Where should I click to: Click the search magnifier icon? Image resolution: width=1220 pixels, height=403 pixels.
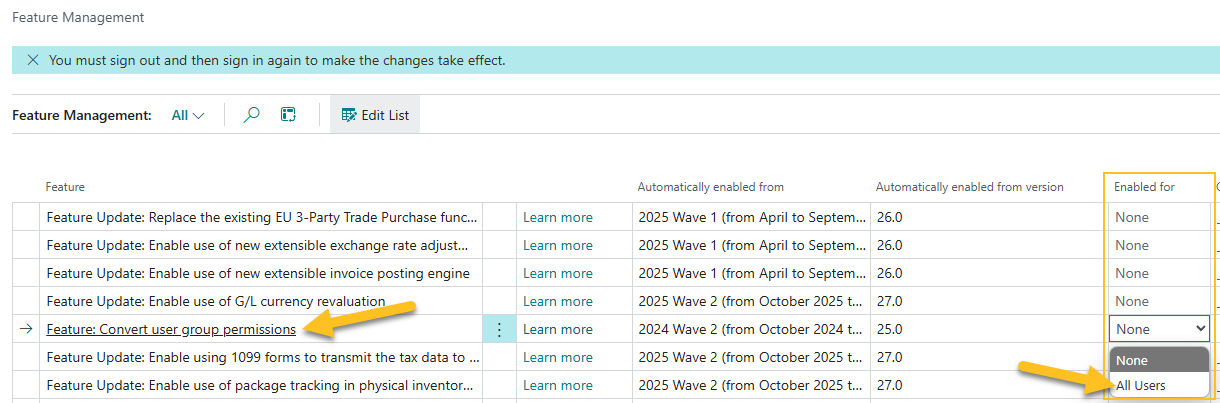252,115
